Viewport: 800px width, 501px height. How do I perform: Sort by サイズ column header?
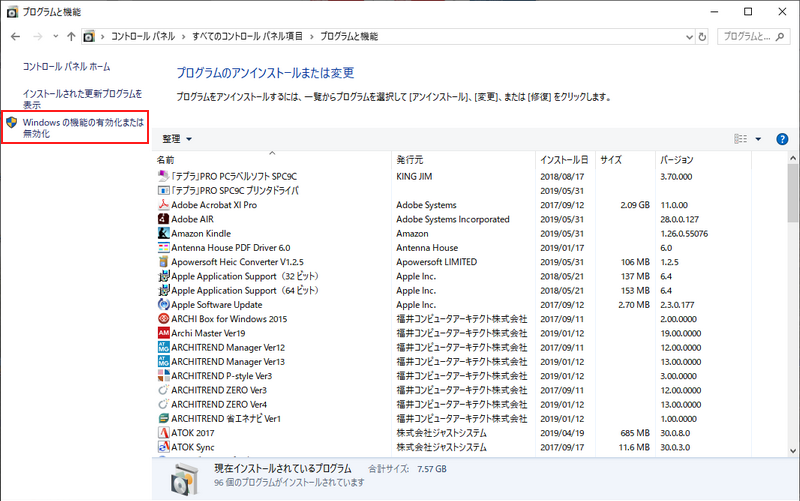(625, 160)
